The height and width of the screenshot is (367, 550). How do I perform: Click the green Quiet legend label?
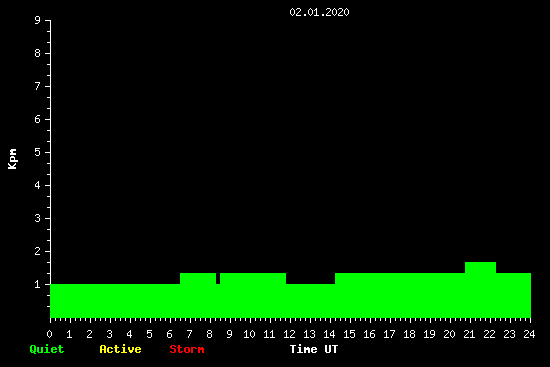(47, 349)
